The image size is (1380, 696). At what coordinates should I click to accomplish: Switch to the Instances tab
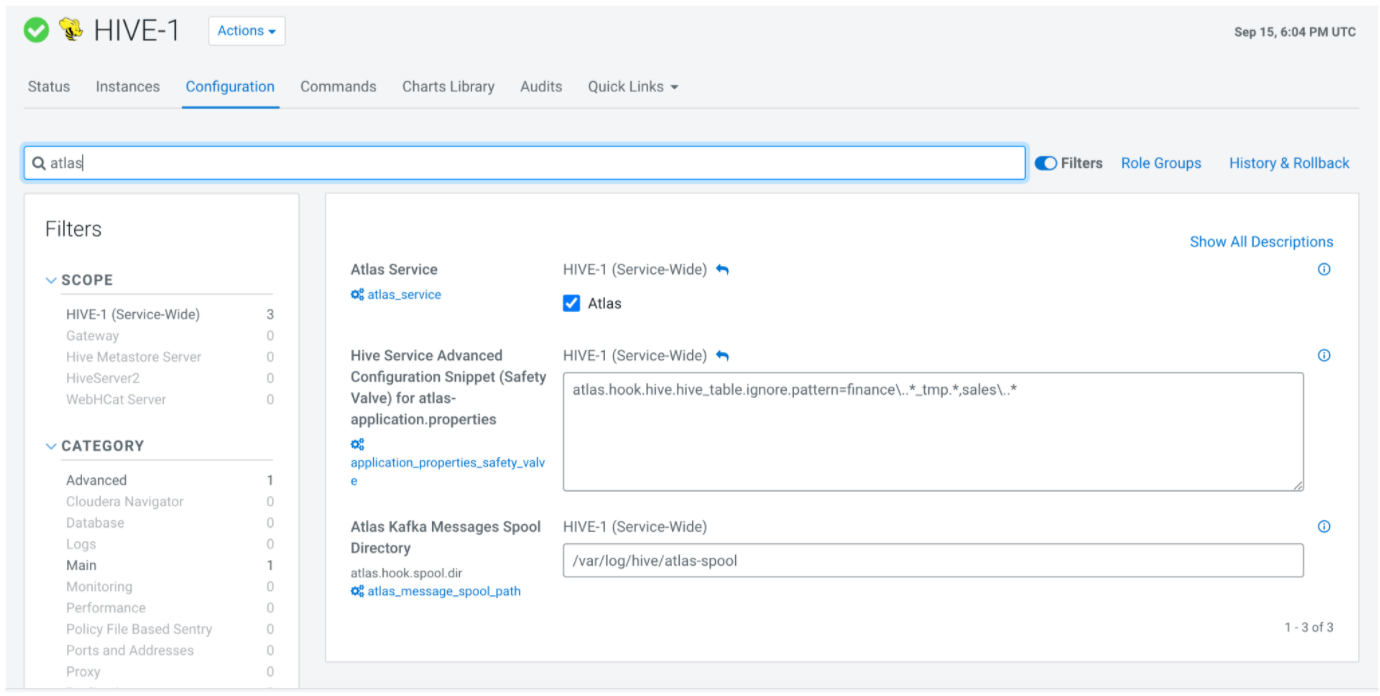click(x=127, y=87)
